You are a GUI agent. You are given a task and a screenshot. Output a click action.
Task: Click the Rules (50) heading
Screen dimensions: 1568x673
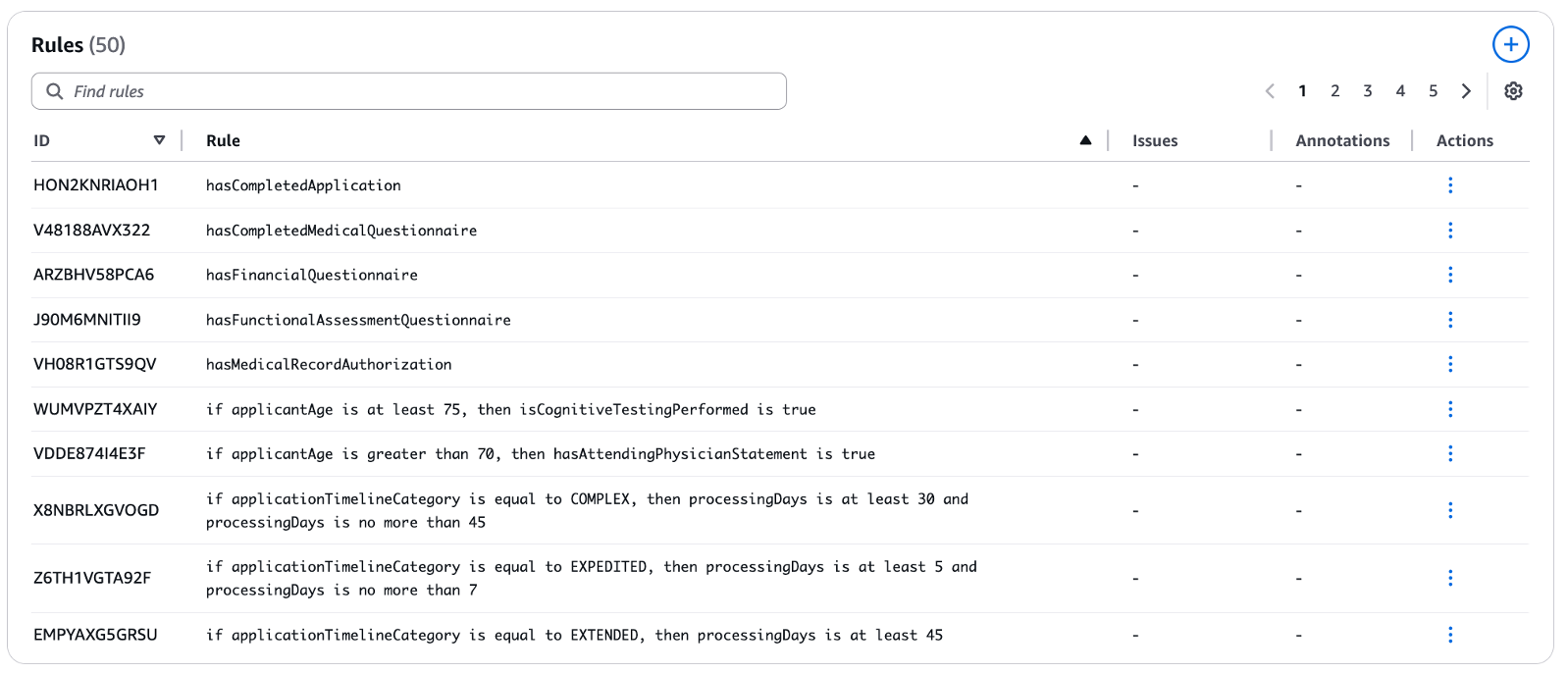[78, 45]
